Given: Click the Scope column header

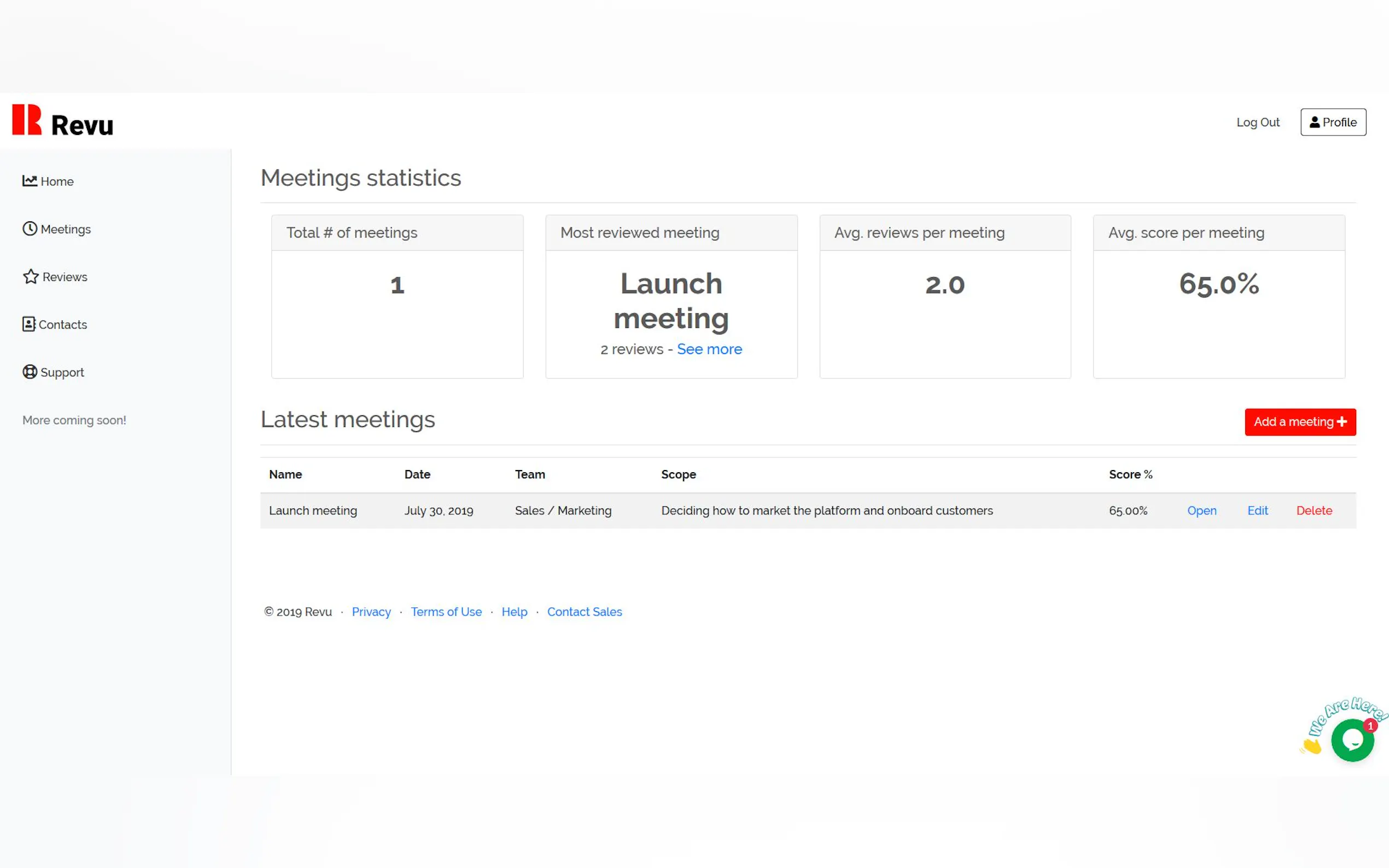Looking at the screenshot, I should pyautogui.click(x=678, y=474).
